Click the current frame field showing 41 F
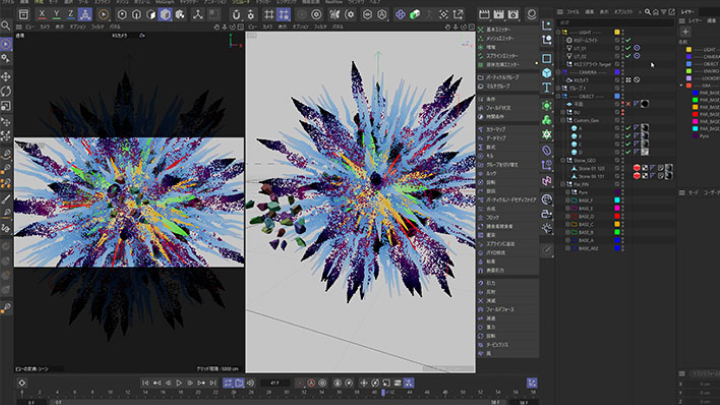 (275, 383)
